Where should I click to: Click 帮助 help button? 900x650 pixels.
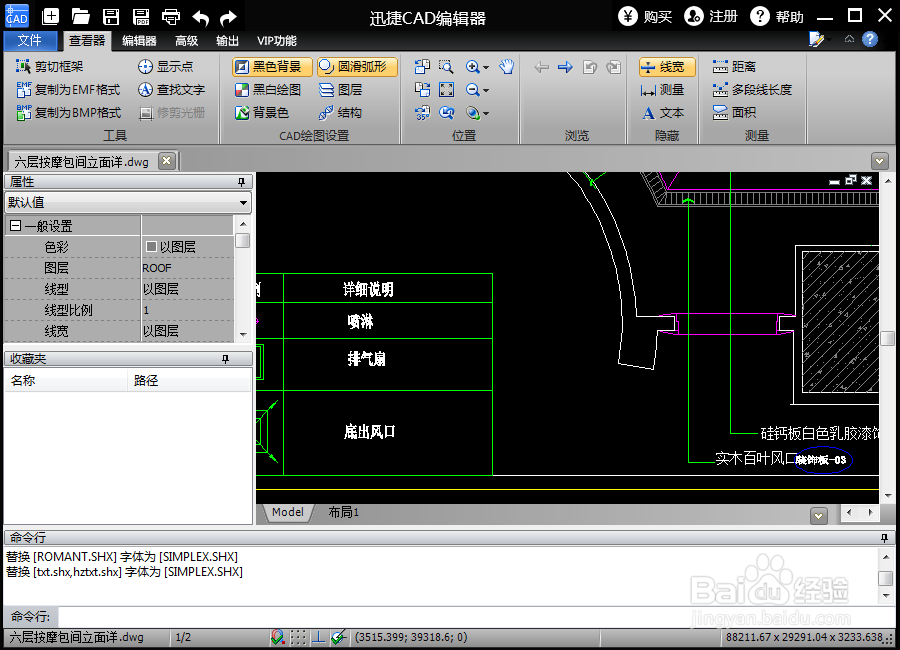(x=777, y=16)
